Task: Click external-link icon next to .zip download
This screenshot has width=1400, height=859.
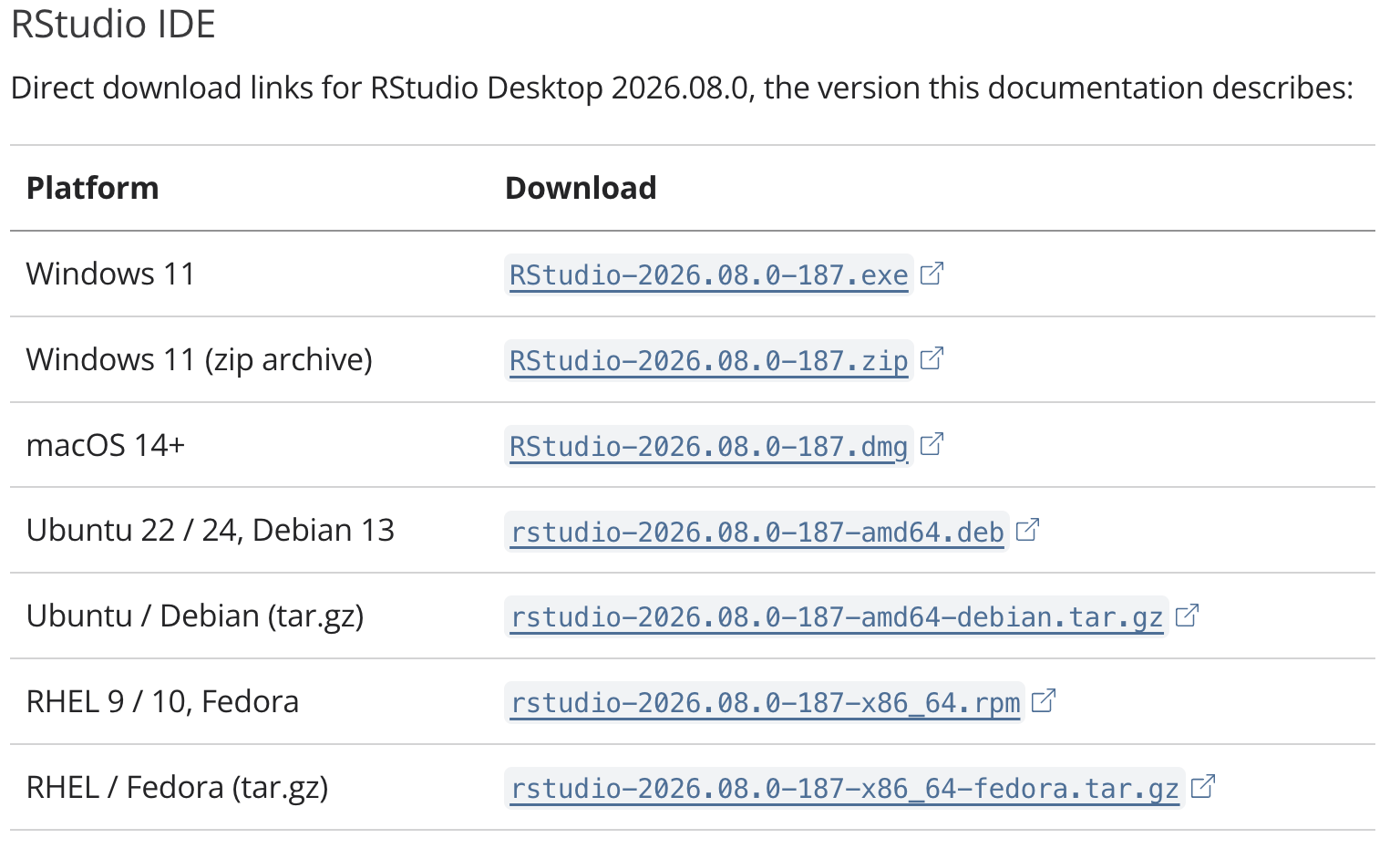Action: pos(932,359)
